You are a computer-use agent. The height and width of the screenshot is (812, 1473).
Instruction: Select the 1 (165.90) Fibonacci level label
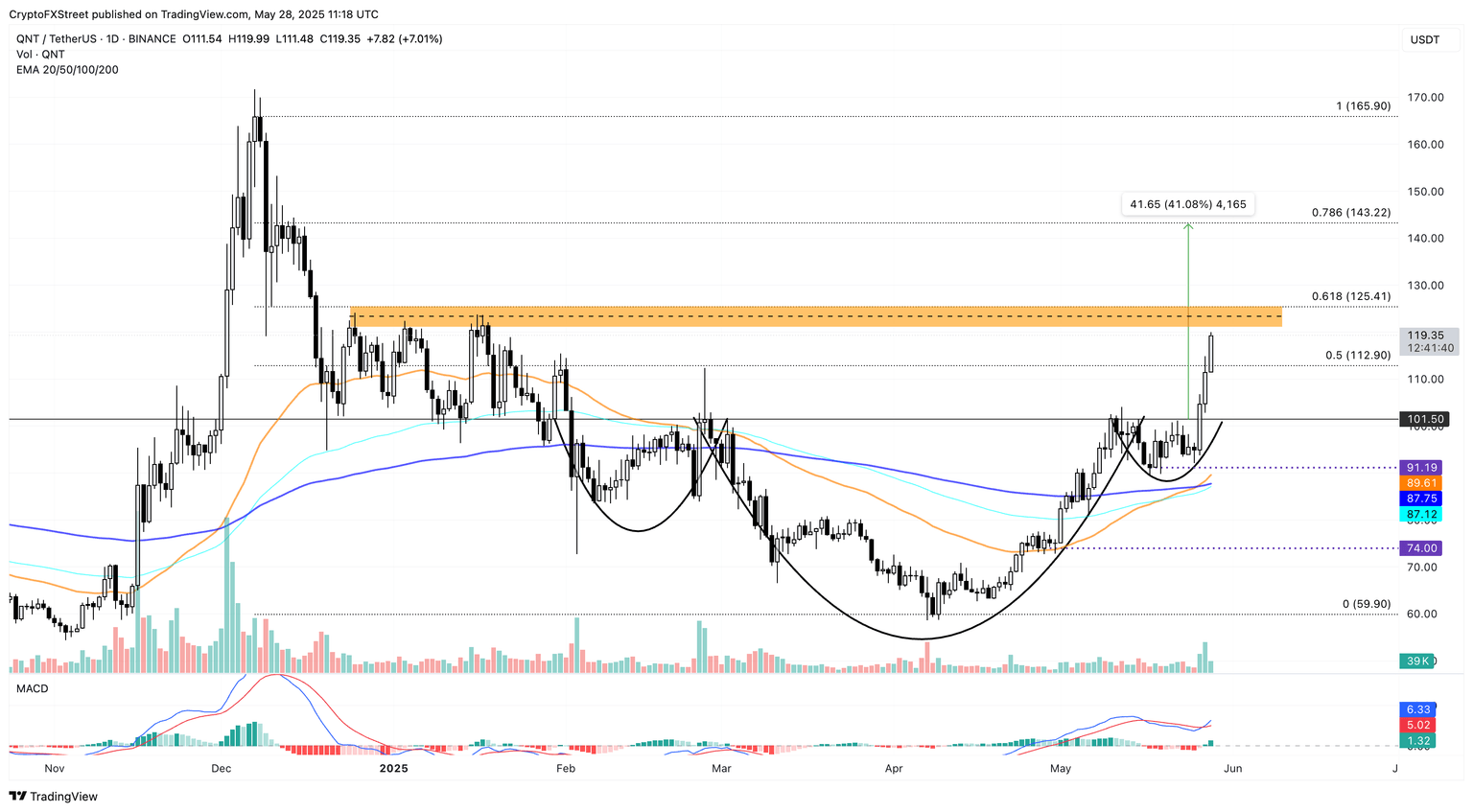coord(1364,106)
